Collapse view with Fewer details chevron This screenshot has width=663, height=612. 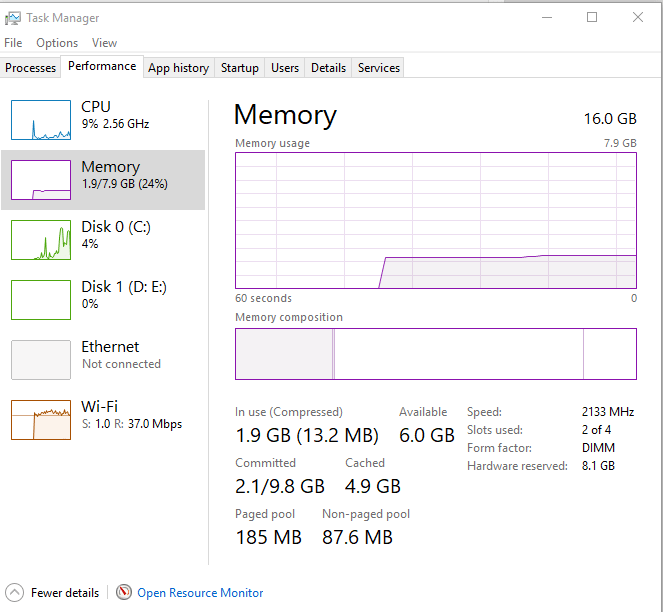(x=15, y=593)
